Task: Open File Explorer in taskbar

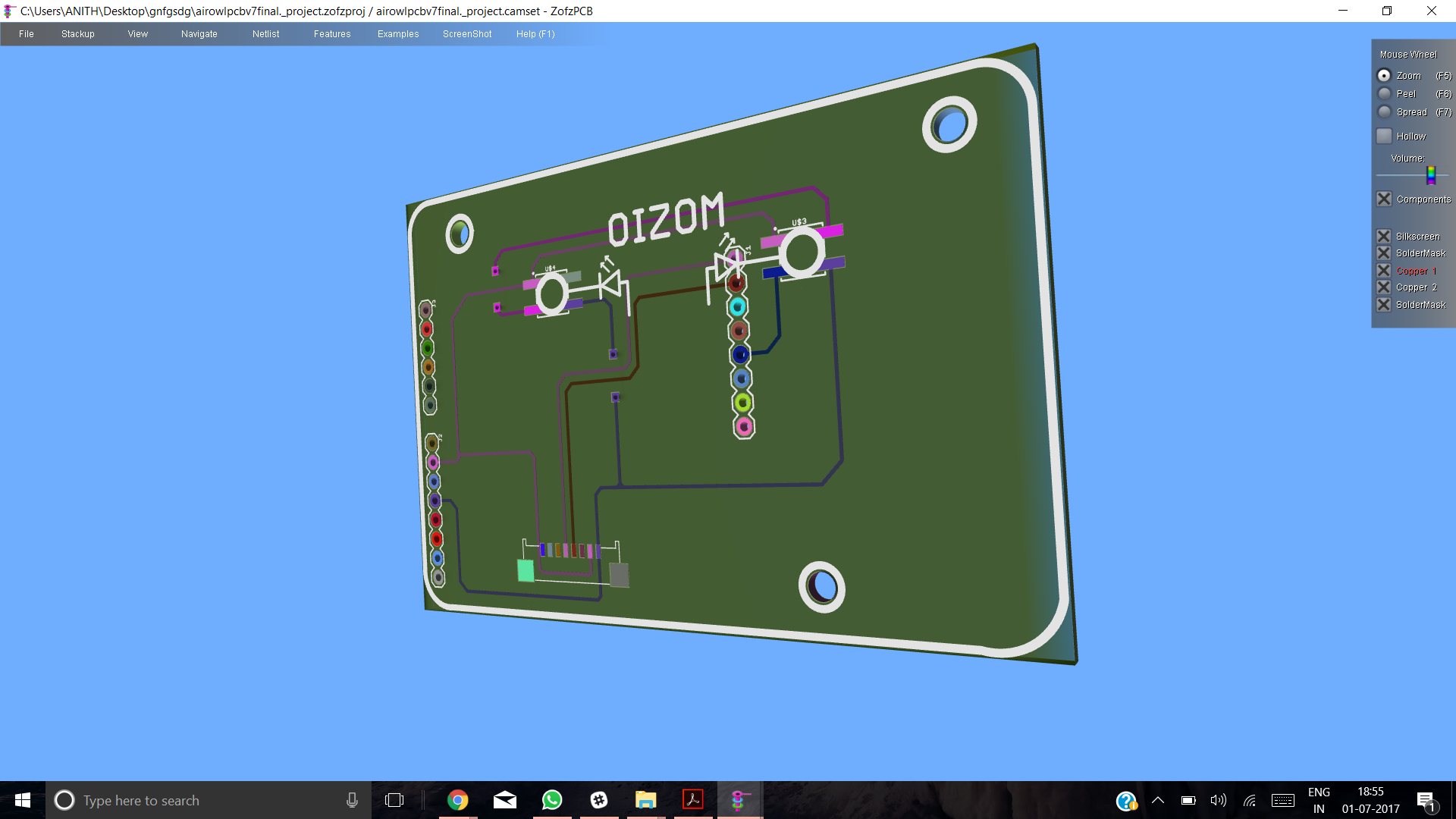Action: 645,800
